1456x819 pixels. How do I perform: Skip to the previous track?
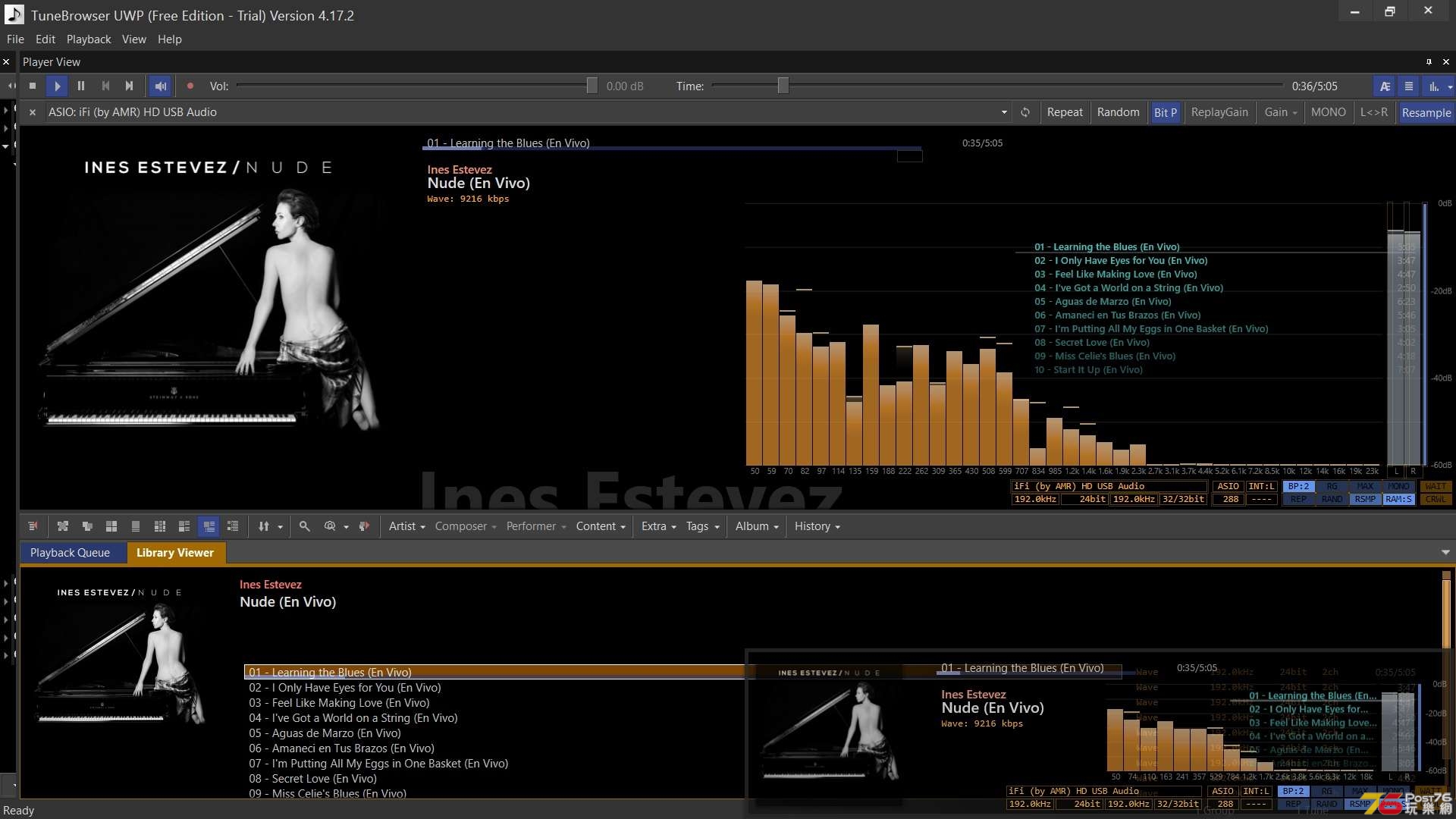click(105, 86)
